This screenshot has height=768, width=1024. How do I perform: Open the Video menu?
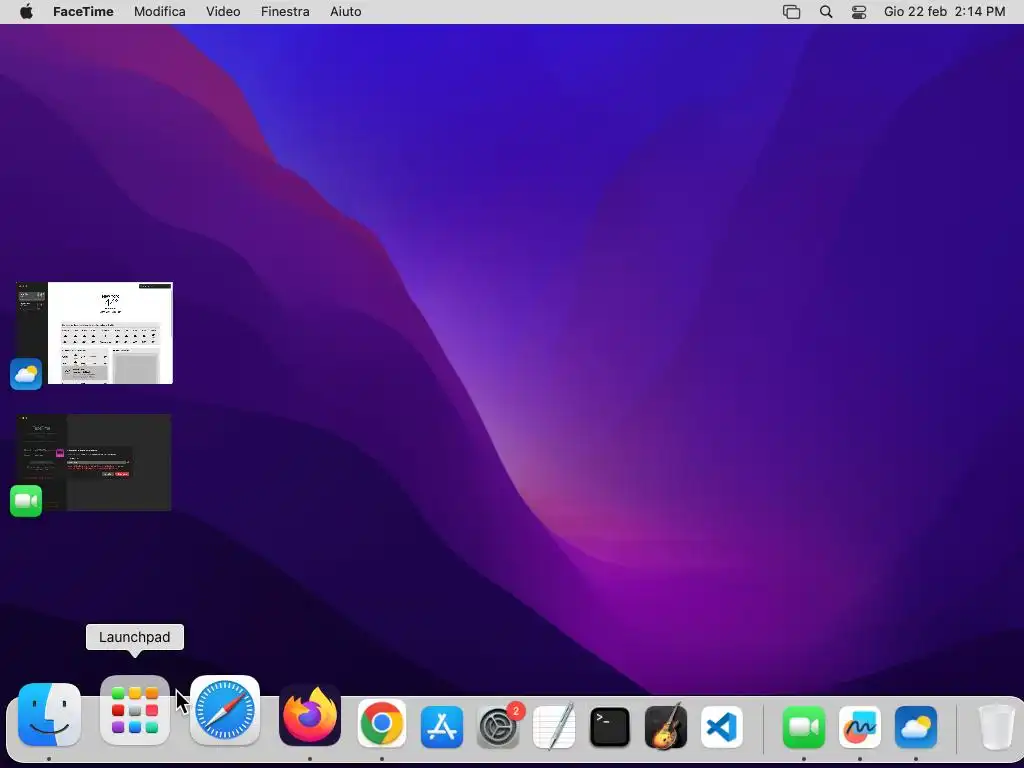click(223, 11)
